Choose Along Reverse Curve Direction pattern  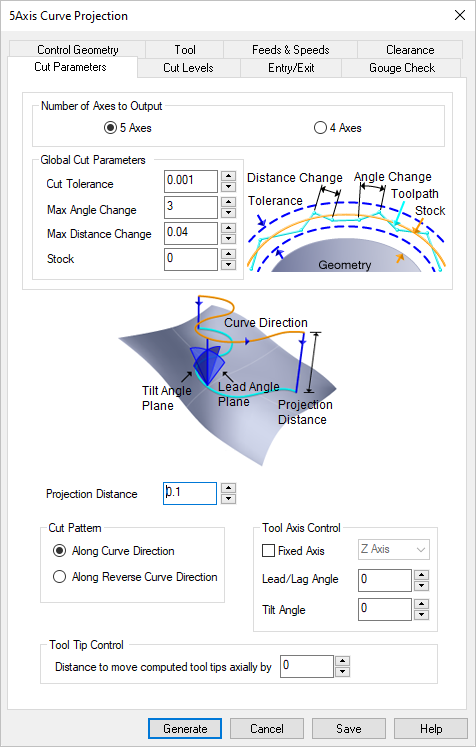[x=135, y=577]
